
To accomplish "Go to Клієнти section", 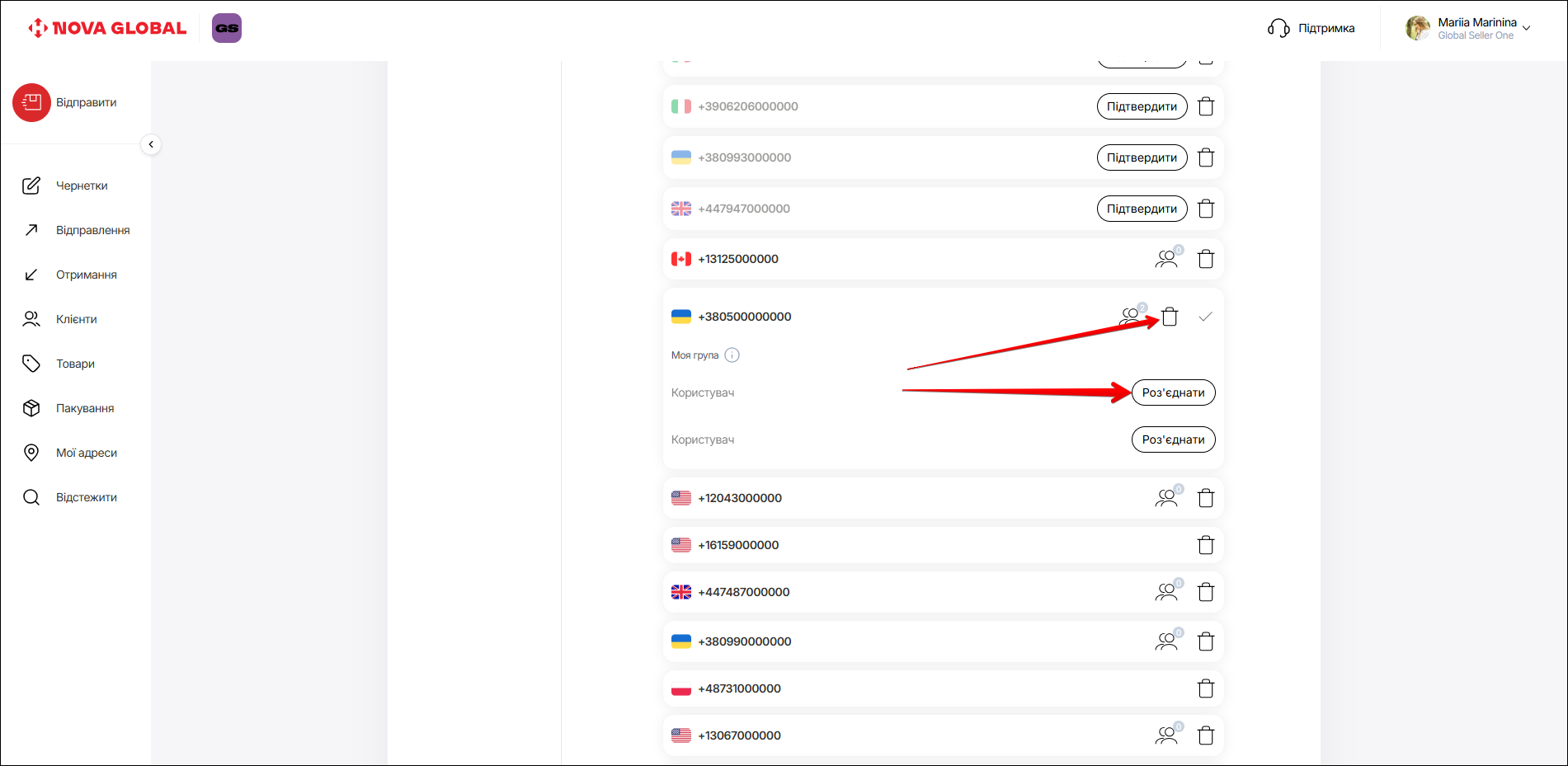I will [x=76, y=319].
